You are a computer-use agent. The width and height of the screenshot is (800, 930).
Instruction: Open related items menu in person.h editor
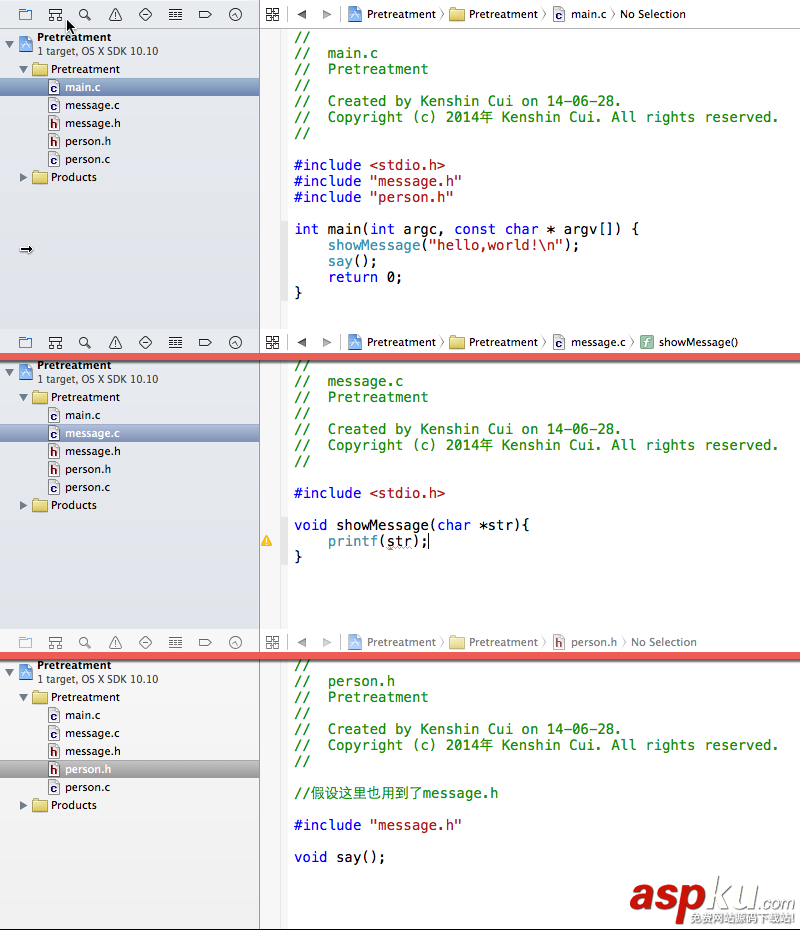(272, 642)
